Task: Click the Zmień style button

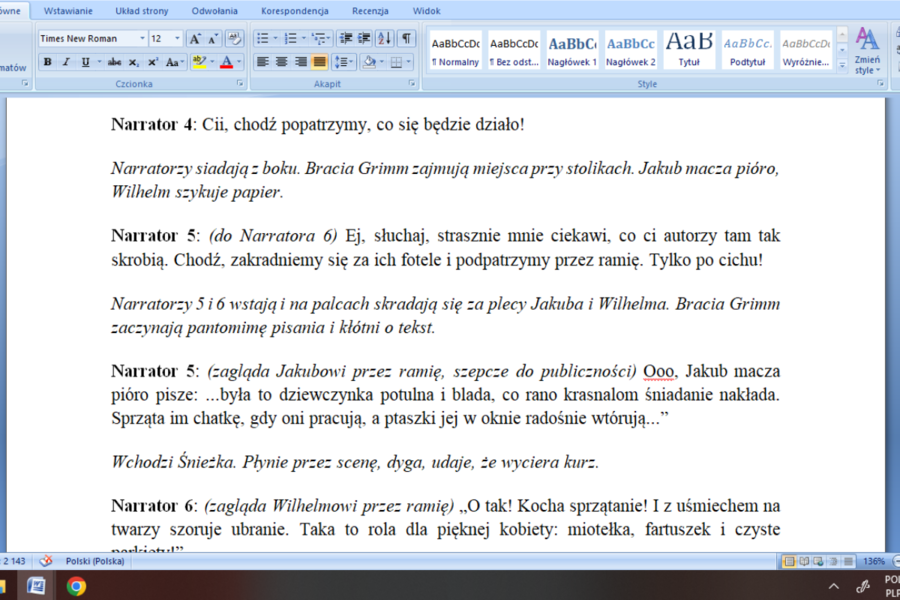Action: click(866, 52)
